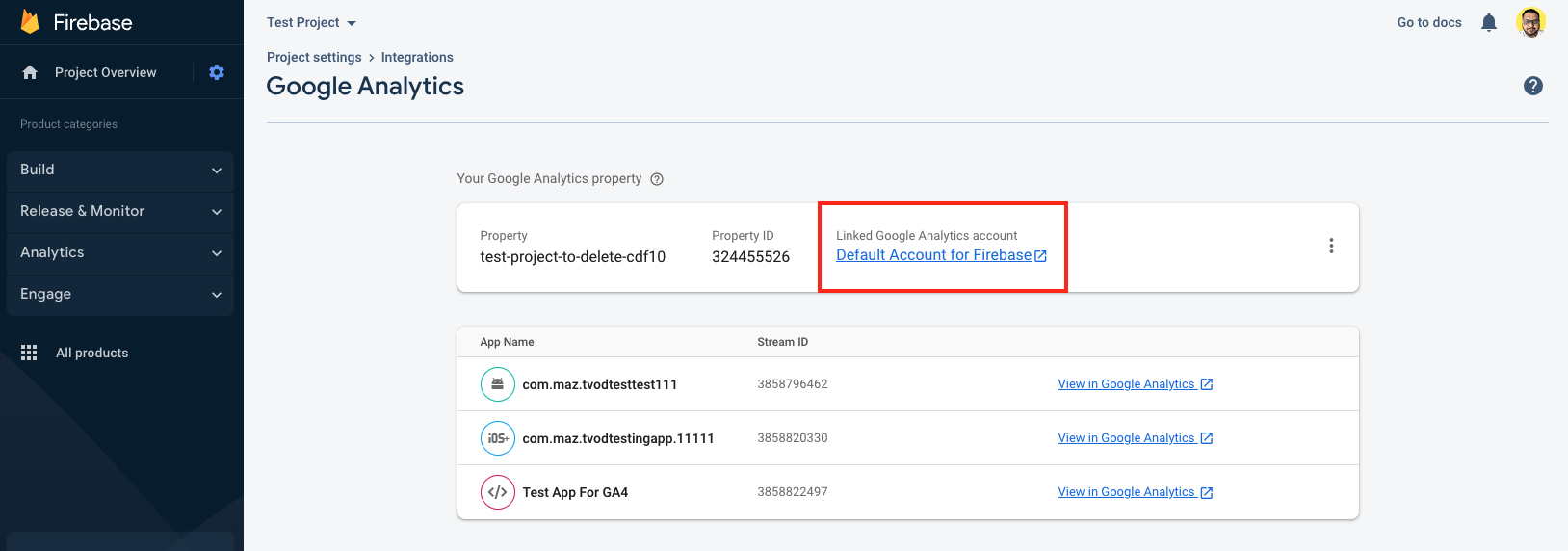Expand the Release & Monitor category
This screenshot has height=551, width=1568.
(x=120, y=211)
